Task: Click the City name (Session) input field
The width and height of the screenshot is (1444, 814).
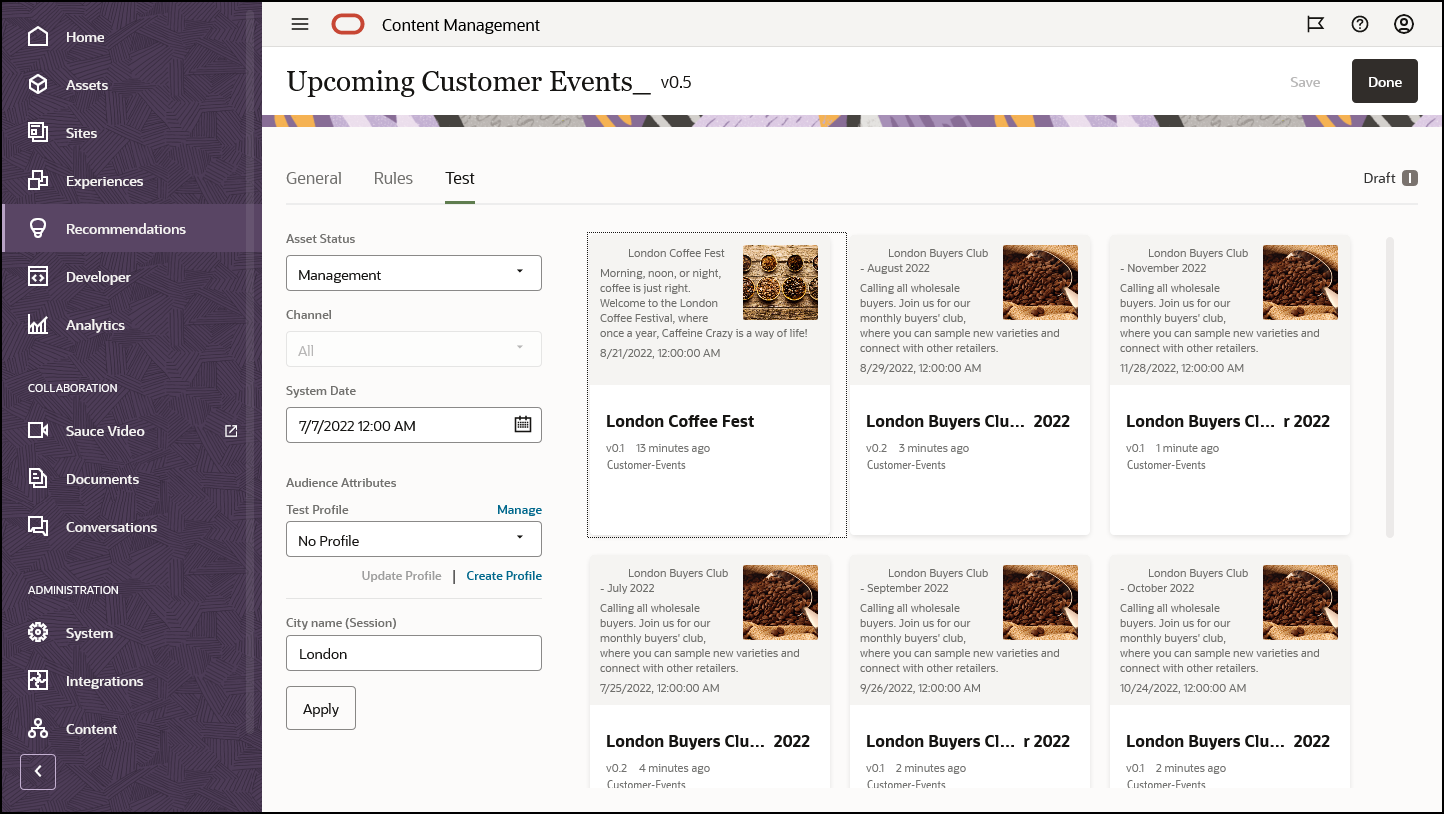Action: pos(414,654)
